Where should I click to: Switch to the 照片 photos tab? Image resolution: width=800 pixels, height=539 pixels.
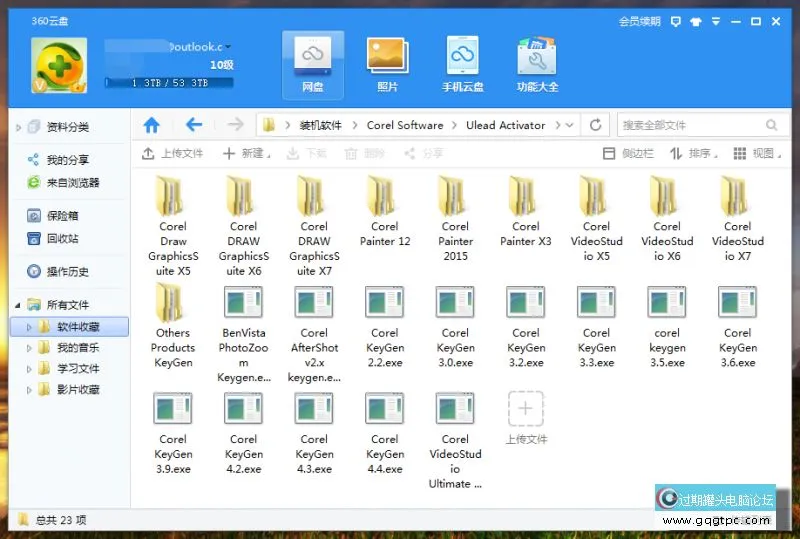click(387, 65)
